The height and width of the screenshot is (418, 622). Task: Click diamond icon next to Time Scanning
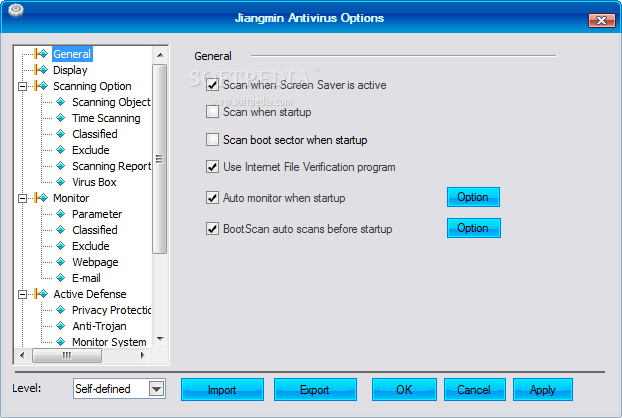[60, 118]
